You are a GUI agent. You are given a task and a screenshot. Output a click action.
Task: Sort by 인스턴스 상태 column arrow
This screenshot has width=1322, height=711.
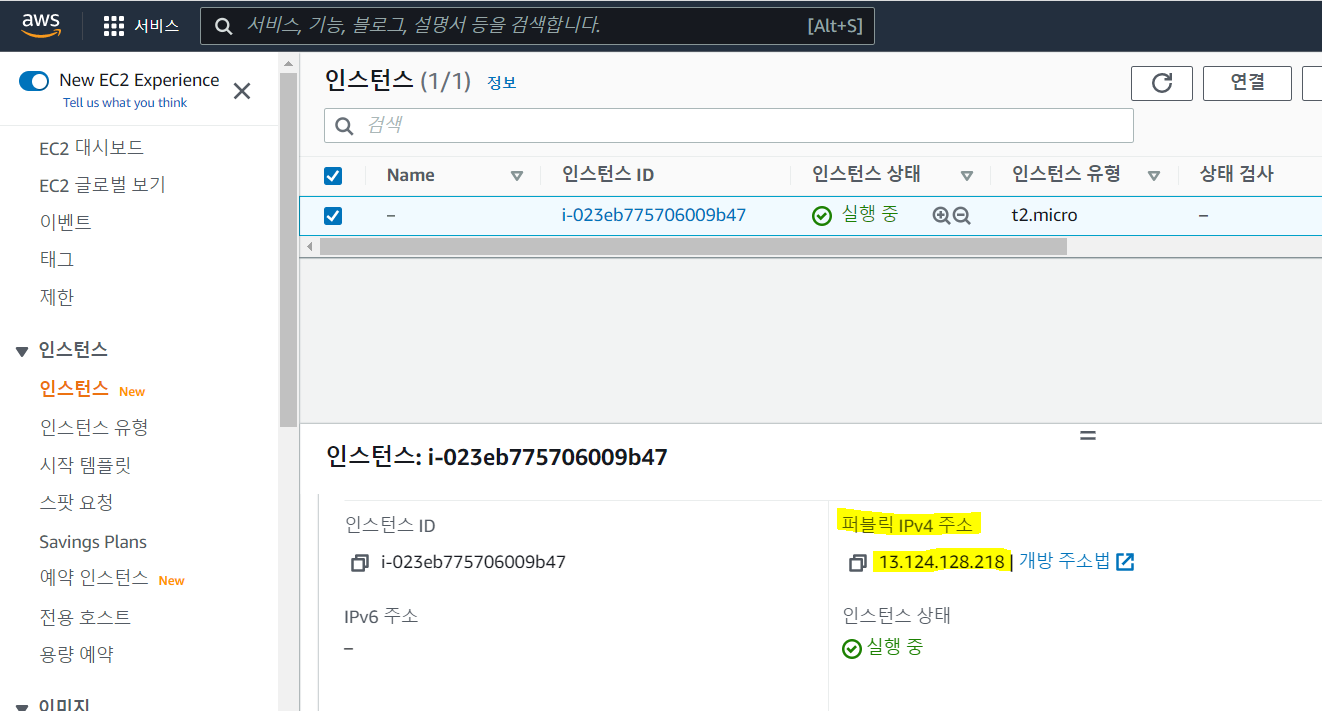coord(967,176)
